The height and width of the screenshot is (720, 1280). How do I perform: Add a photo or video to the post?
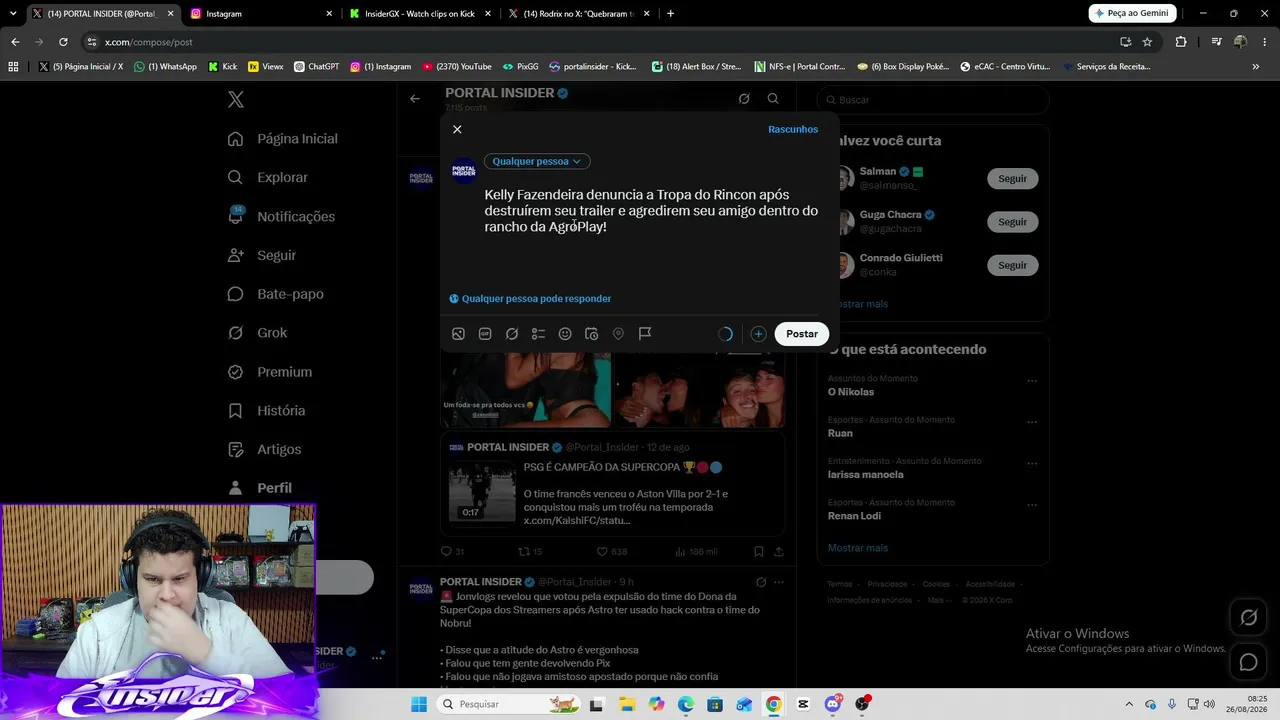pyautogui.click(x=458, y=334)
